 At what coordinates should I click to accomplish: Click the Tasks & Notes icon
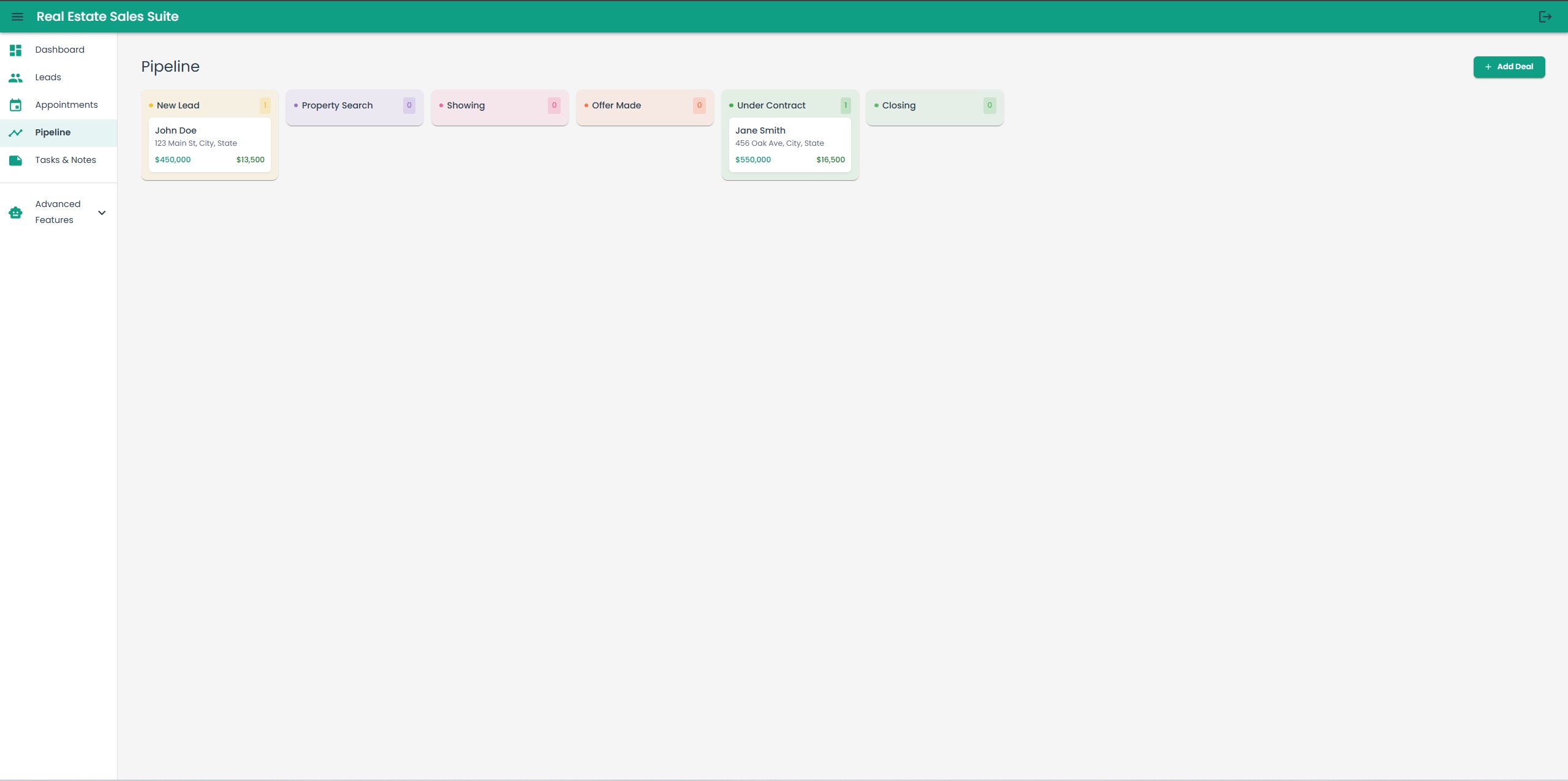15,160
